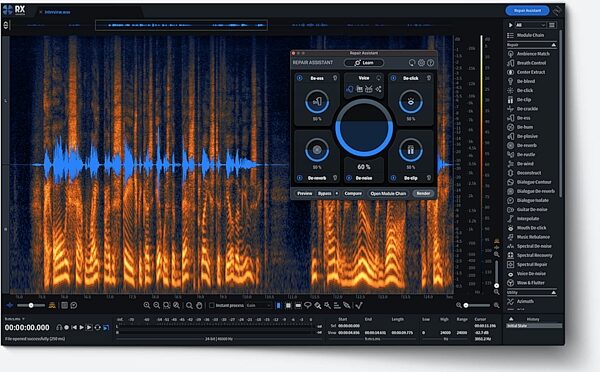Collapse the Repair module category
The height and width of the screenshot is (372, 600).
[x=553, y=45]
